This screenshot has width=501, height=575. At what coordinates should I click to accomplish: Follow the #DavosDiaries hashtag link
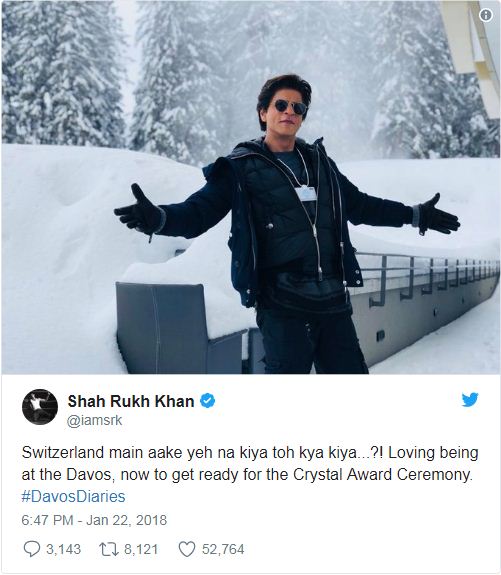[73, 497]
